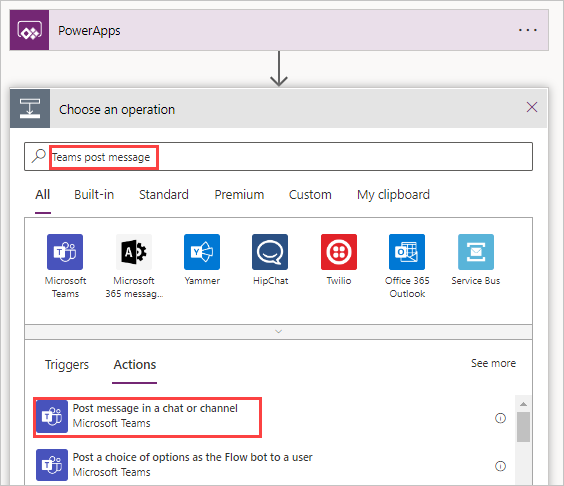This screenshot has height=486, width=564.
Task: Select the Microsoft Teams connector icon
Action: click(65, 252)
